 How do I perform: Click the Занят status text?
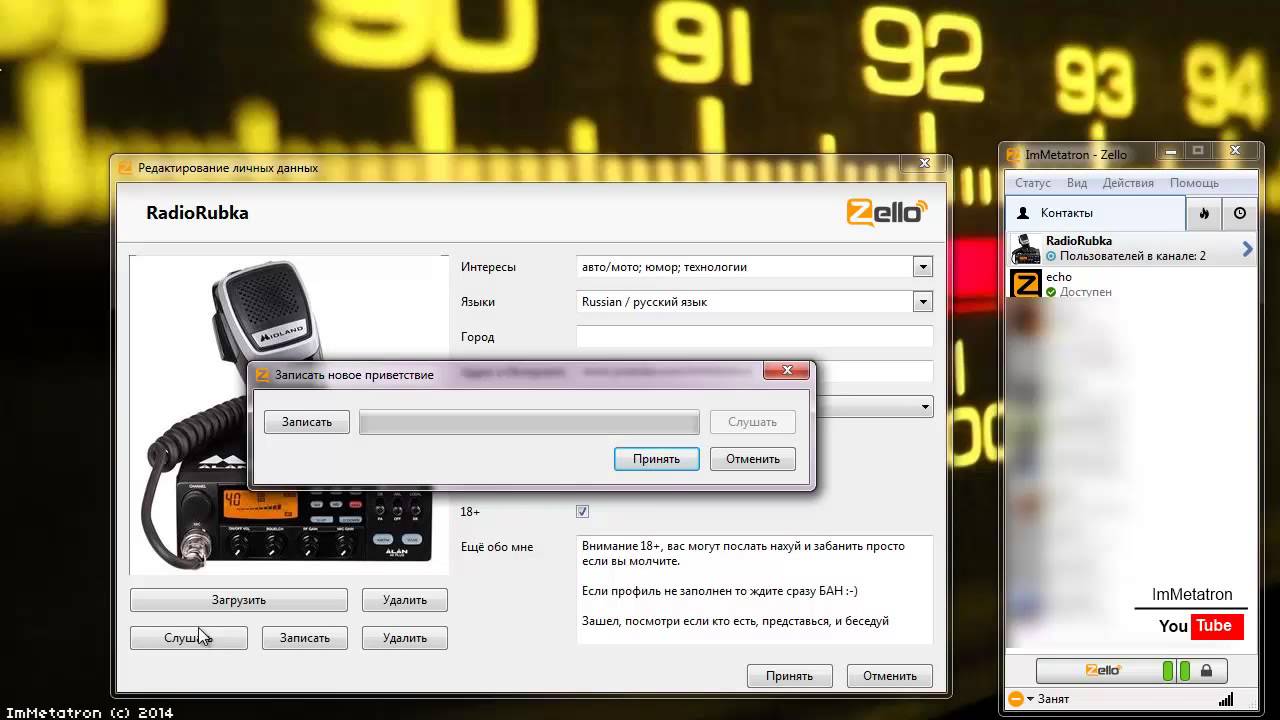1054,699
